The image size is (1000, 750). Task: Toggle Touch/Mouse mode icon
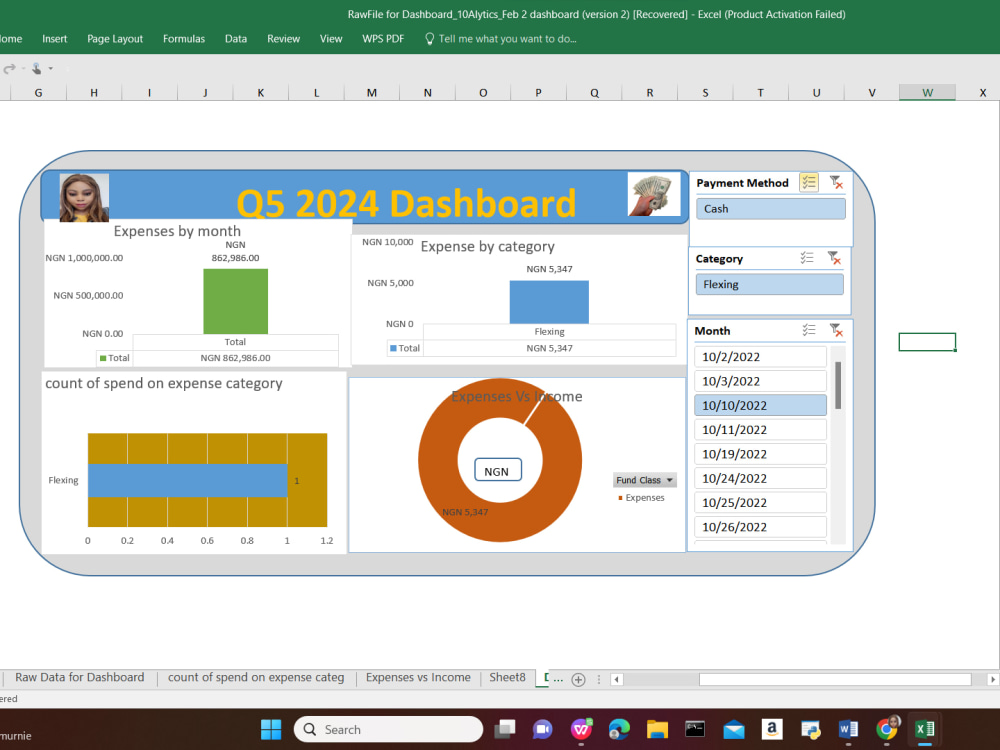tap(36, 68)
